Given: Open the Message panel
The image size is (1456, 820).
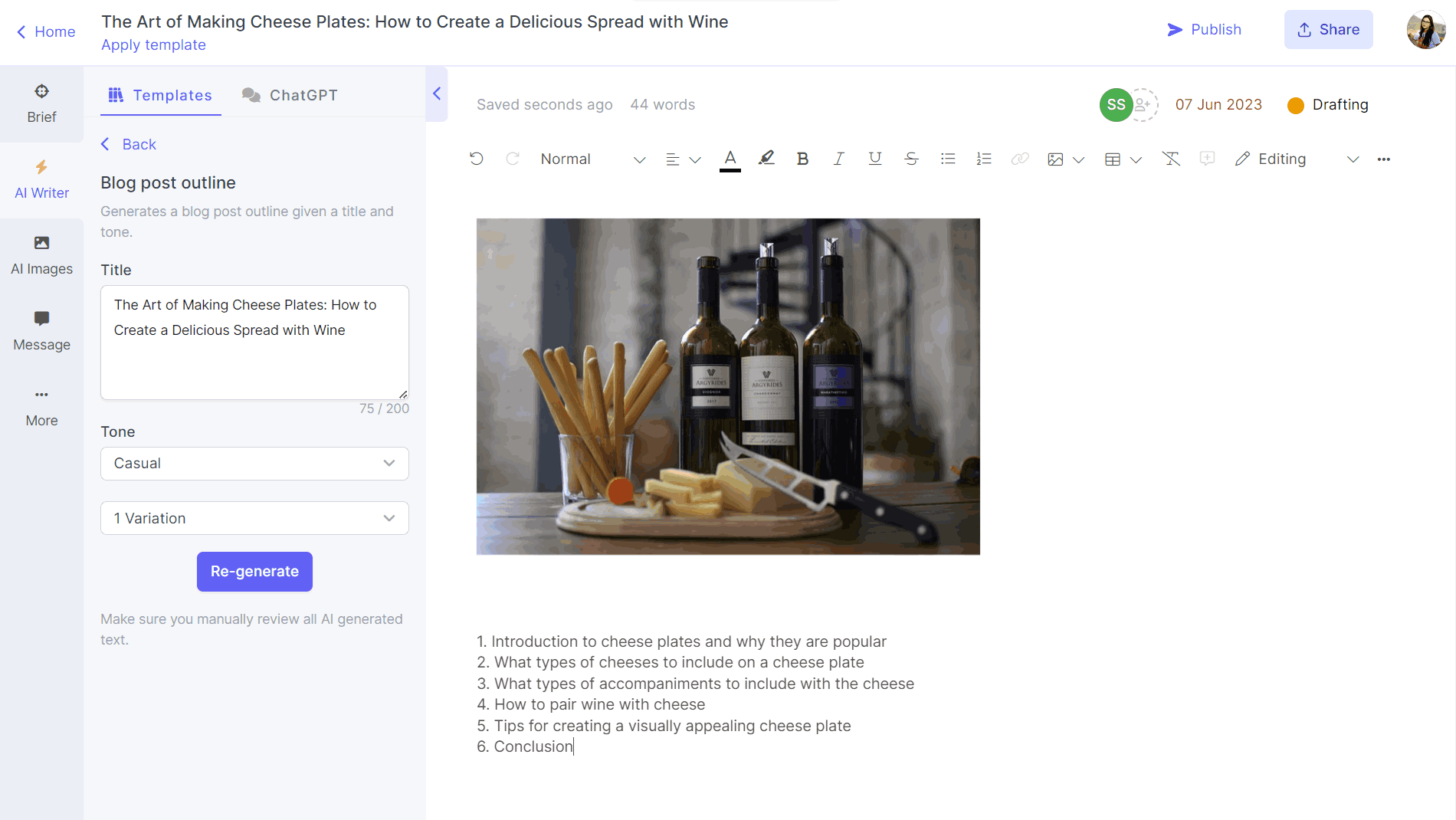Looking at the screenshot, I should pyautogui.click(x=41, y=332).
